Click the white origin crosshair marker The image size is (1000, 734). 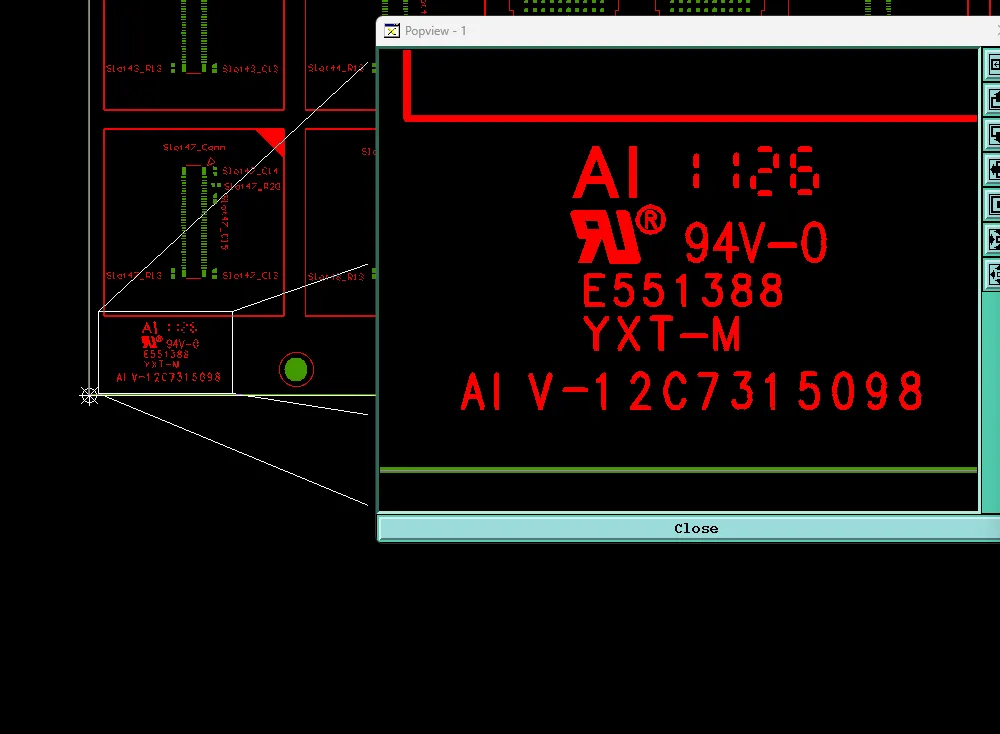(89, 396)
